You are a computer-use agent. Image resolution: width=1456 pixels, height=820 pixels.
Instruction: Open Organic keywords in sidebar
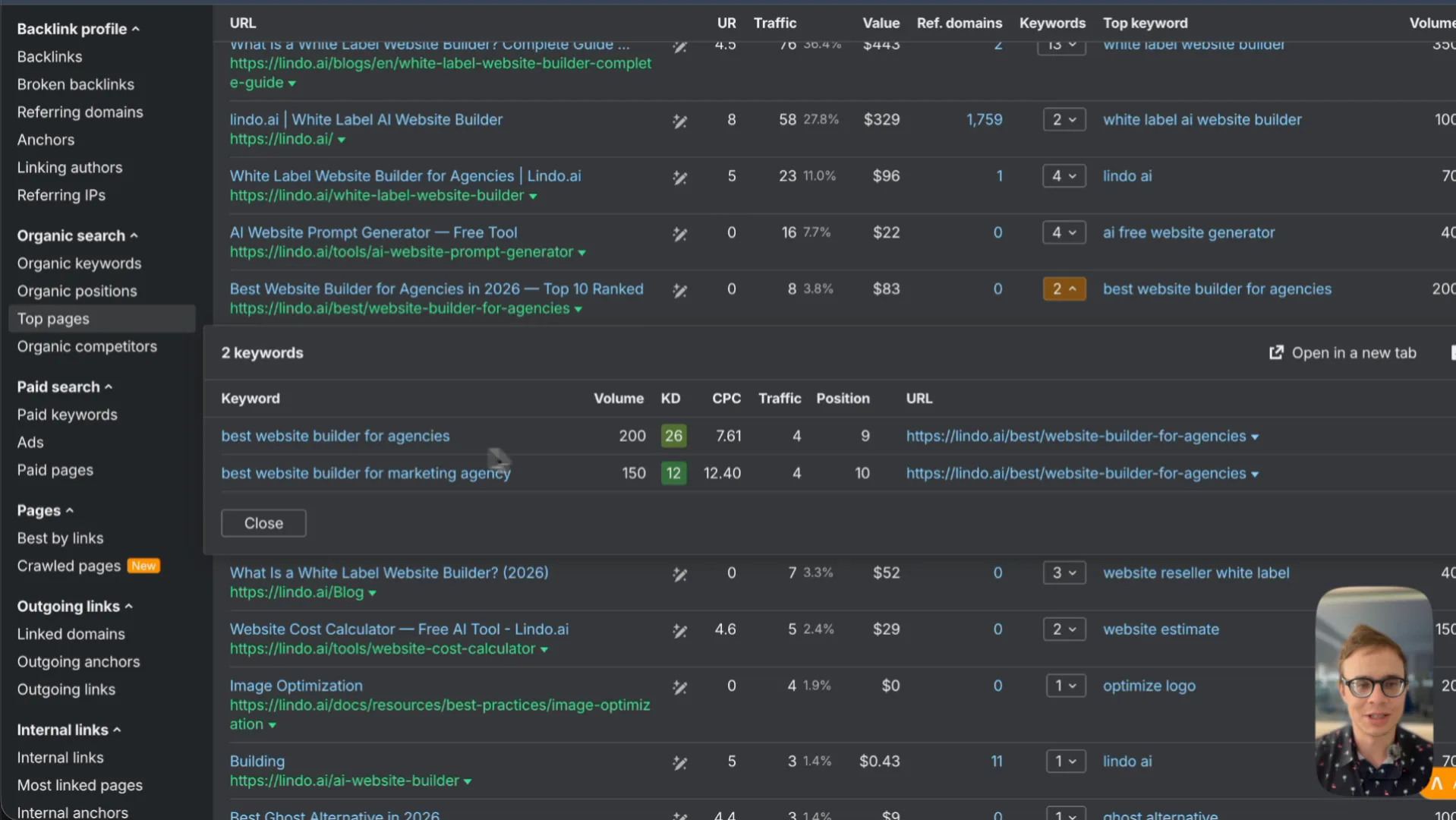coord(79,263)
